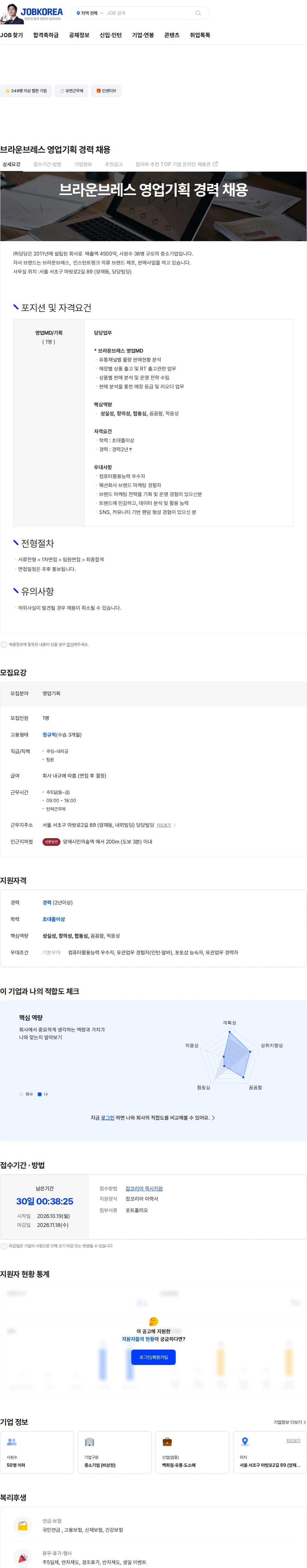Open 지도보기 link in the 위치 card
Viewport: 307px width, 1568px height.
pyautogui.click(x=293, y=1440)
